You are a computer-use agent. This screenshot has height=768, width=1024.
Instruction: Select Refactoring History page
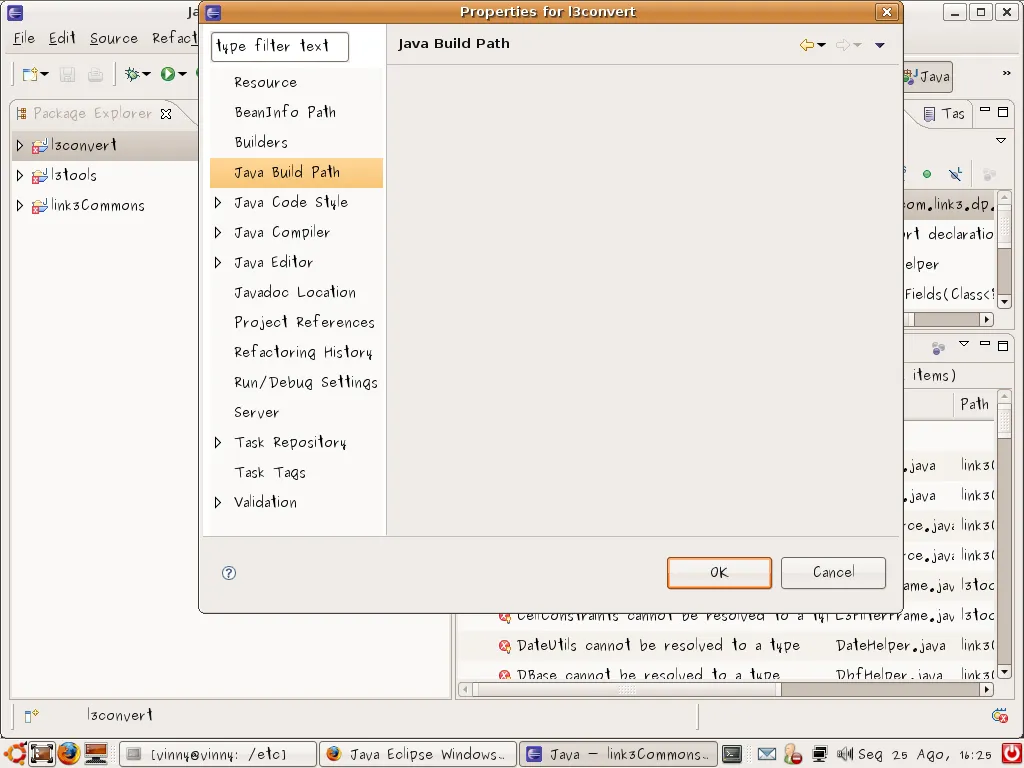pyautogui.click(x=303, y=353)
